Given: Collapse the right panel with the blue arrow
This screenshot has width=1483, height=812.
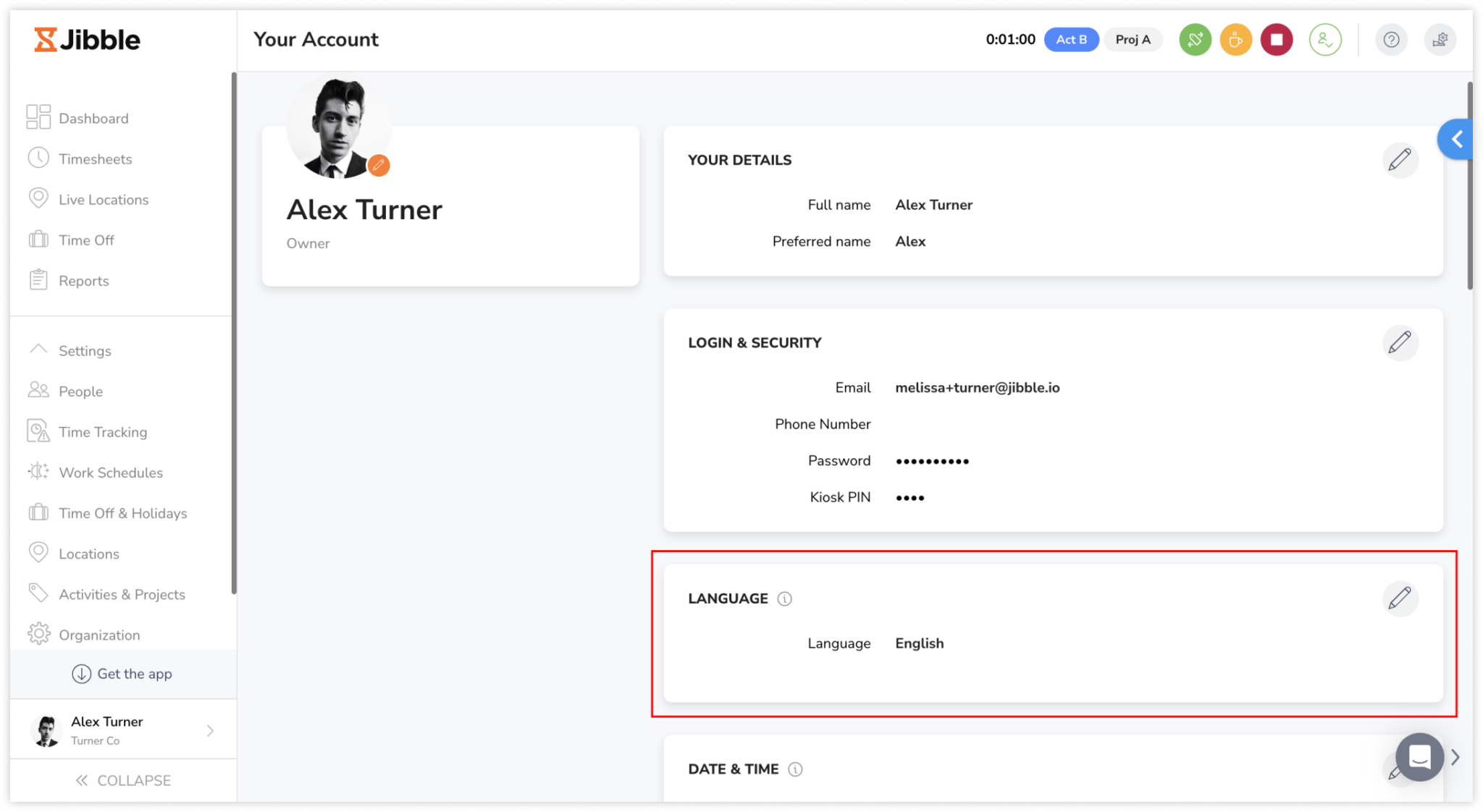Looking at the screenshot, I should point(1458,139).
